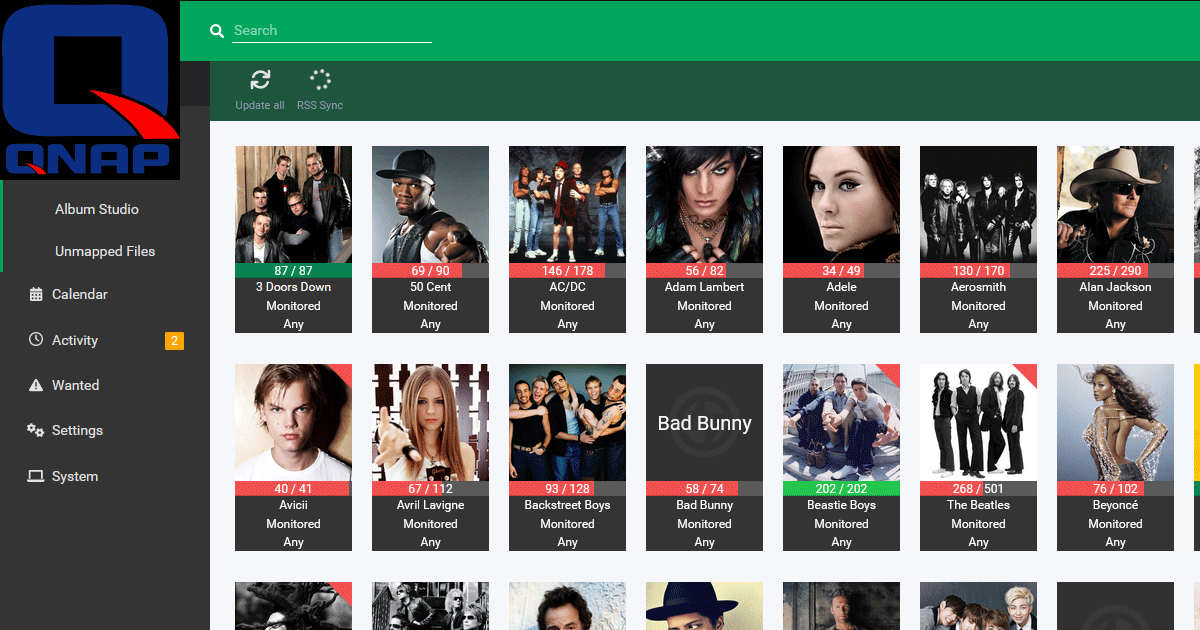Click The Beatles 268 / 501 progress bar
1200x630 pixels.
[x=978, y=489]
